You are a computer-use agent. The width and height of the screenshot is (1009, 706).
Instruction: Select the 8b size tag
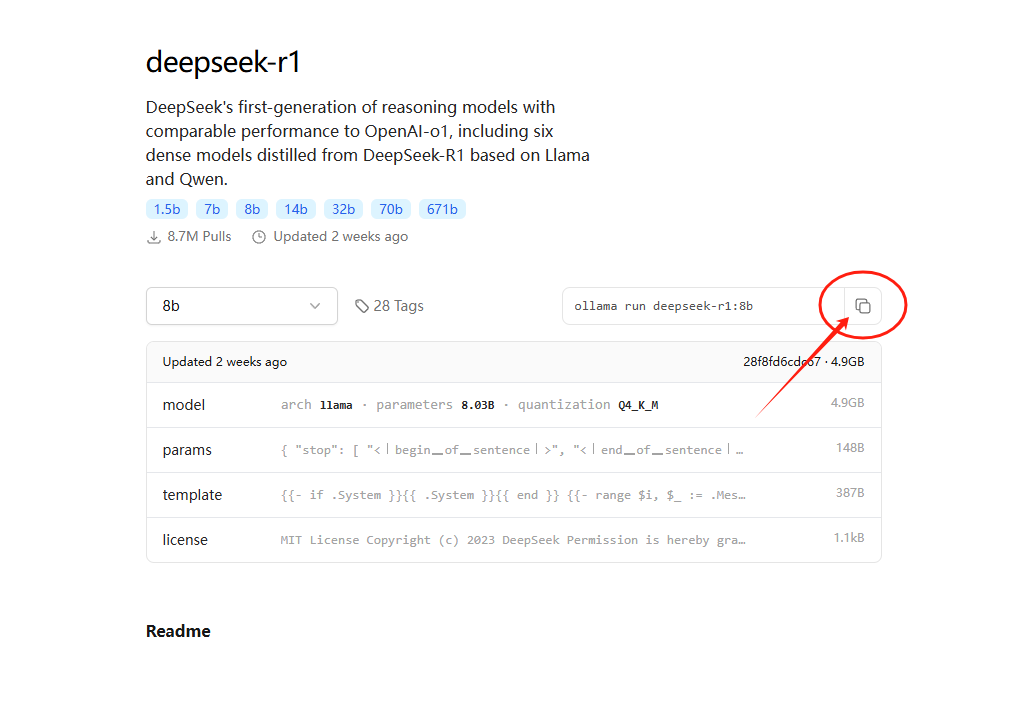[252, 209]
